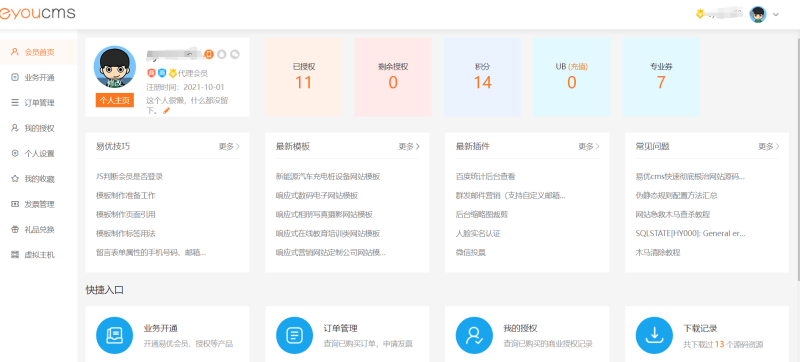Click the 订单管理 quick-entry round icon

click(294, 335)
